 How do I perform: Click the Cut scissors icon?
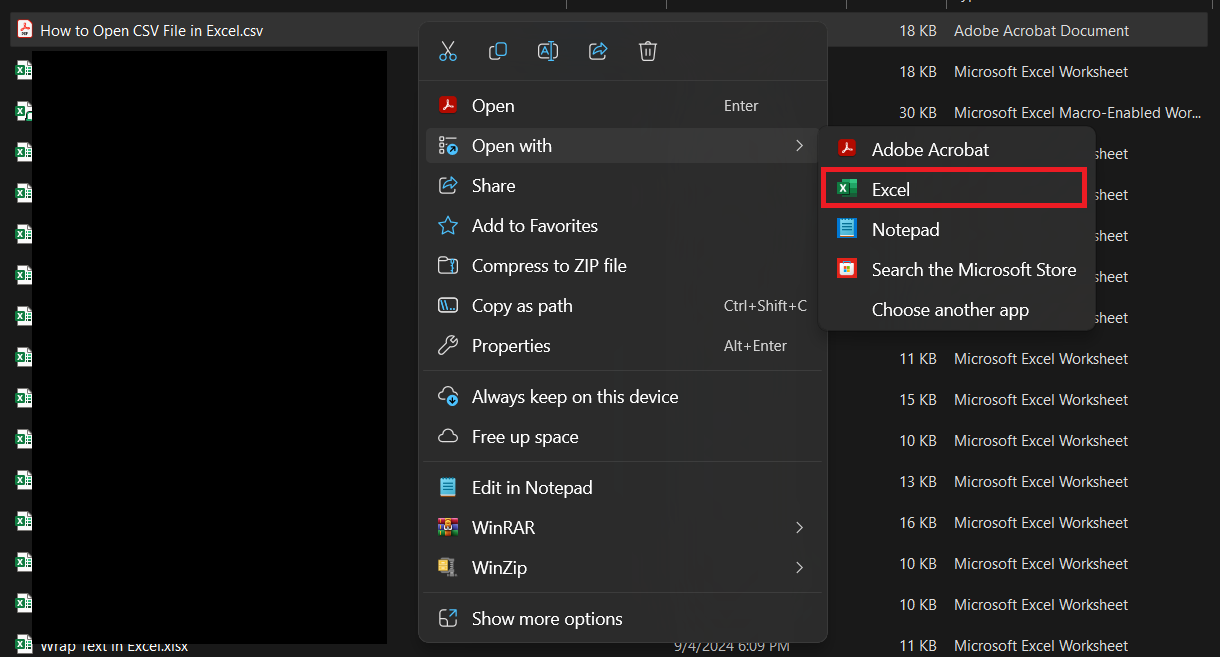click(448, 51)
